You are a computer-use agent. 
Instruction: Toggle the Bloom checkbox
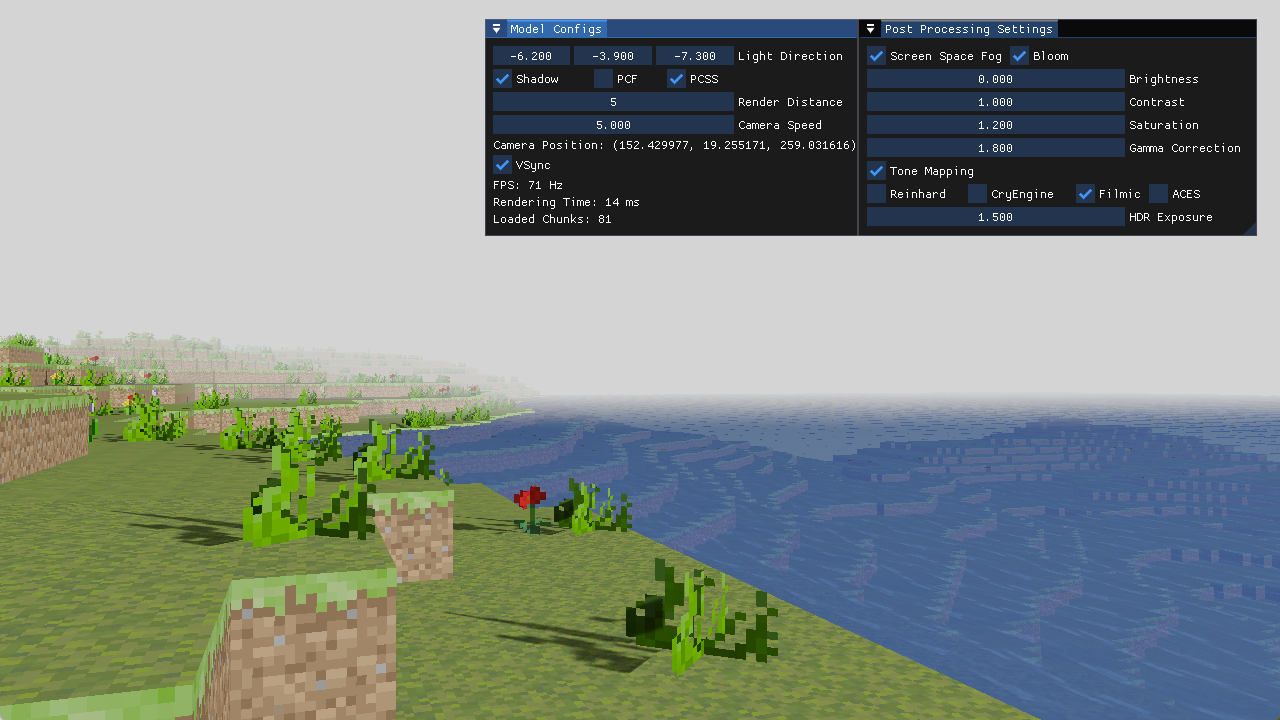1020,56
